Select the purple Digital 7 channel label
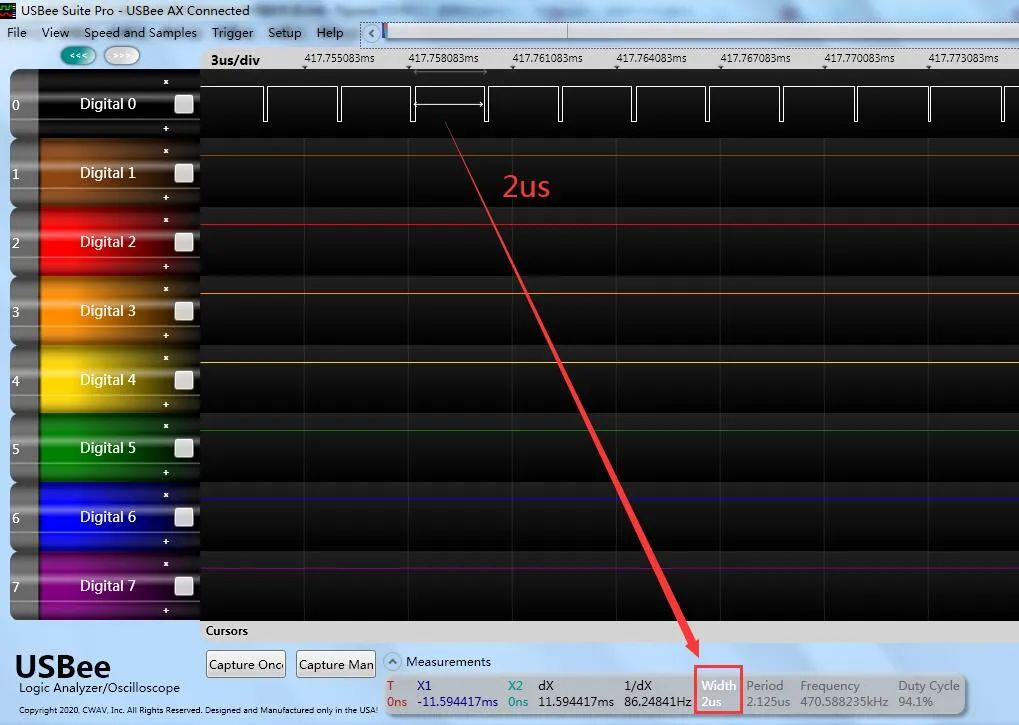1019x725 pixels. tap(108, 586)
